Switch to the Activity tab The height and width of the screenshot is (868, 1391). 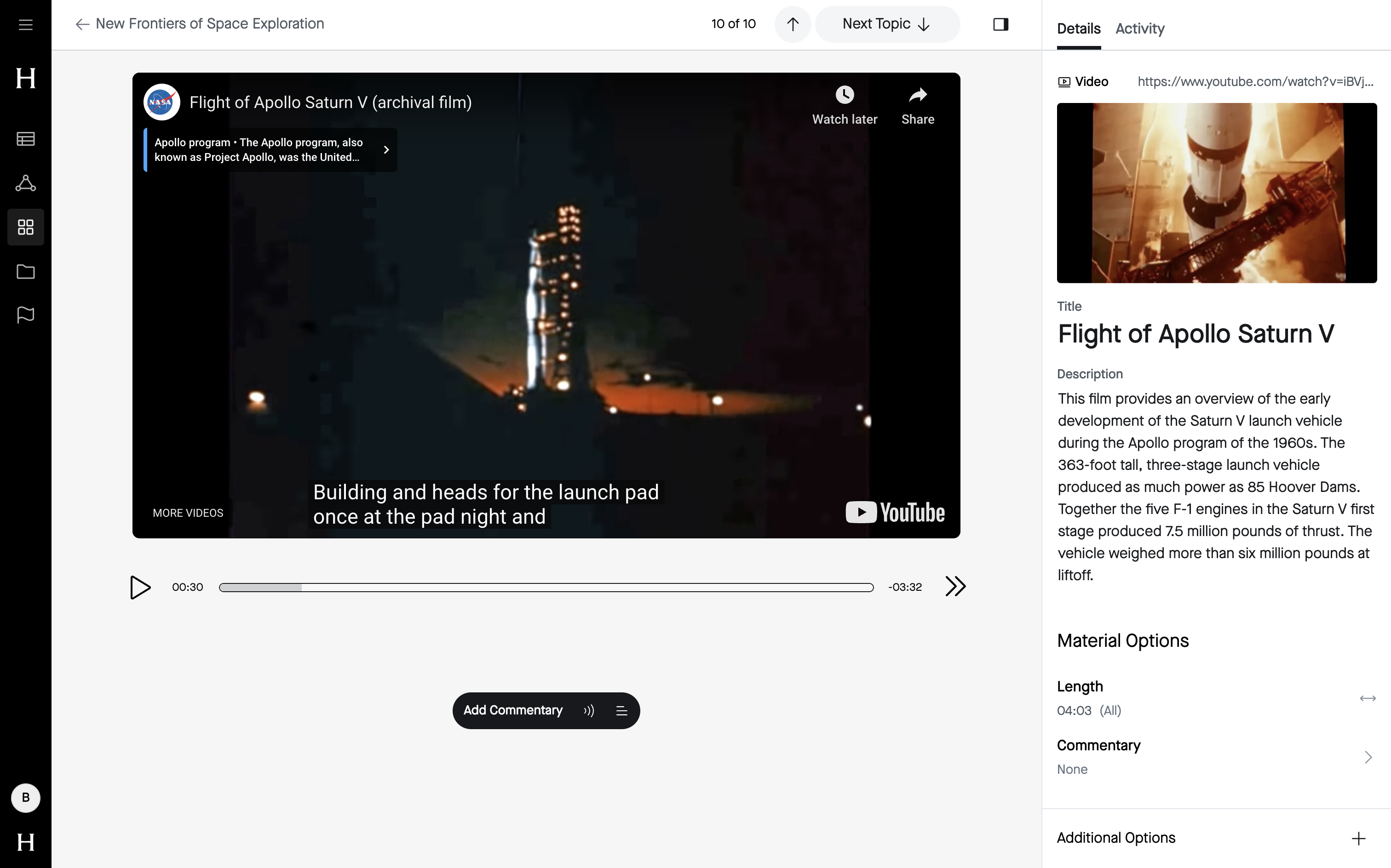pos(1139,29)
